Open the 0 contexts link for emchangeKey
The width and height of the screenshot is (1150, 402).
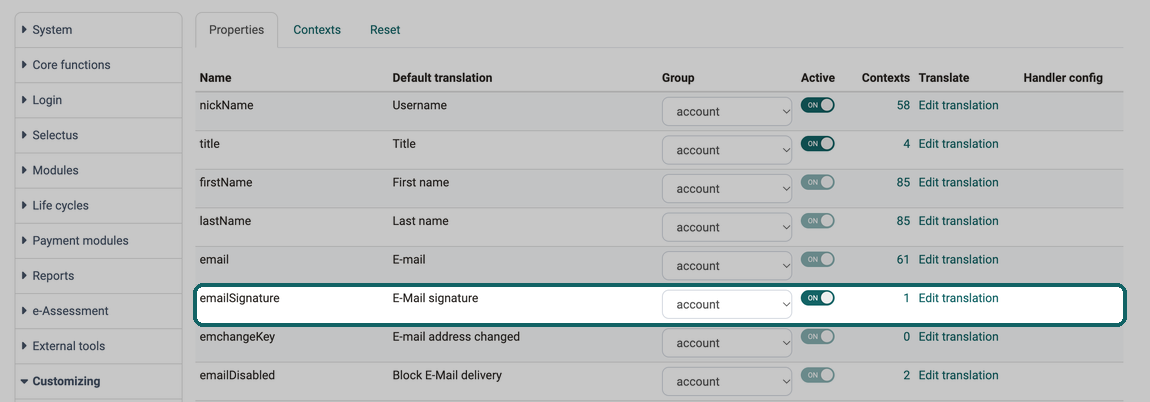coord(907,337)
